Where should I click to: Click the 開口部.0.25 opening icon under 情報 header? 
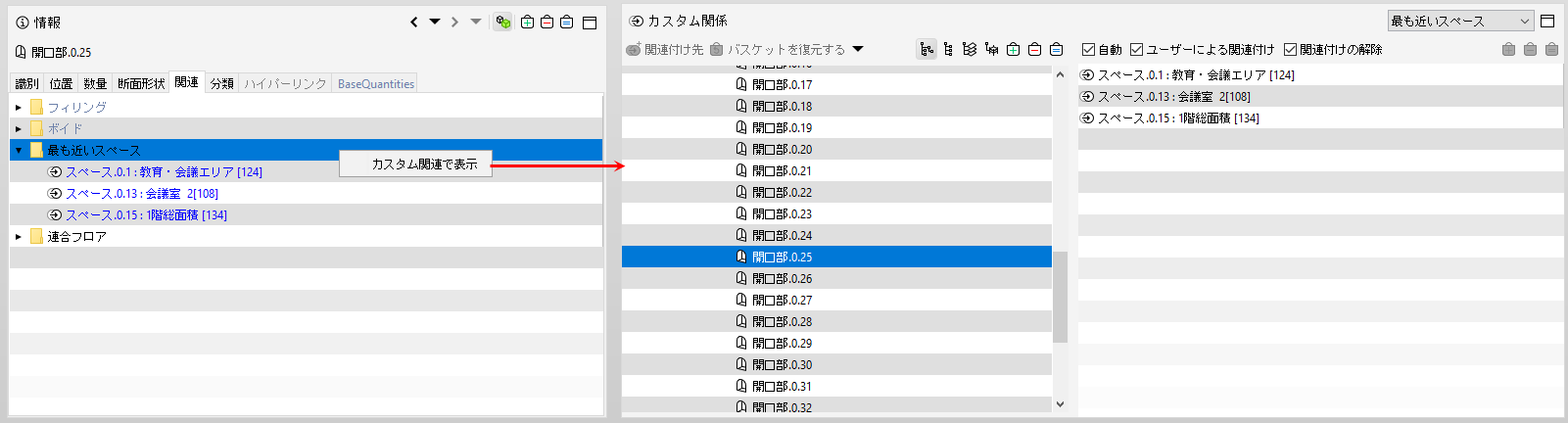point(21,52)
